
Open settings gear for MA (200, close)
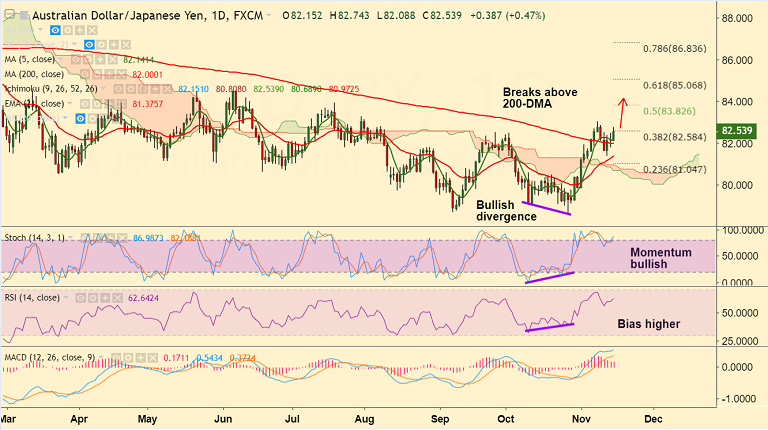pos(97,74)
